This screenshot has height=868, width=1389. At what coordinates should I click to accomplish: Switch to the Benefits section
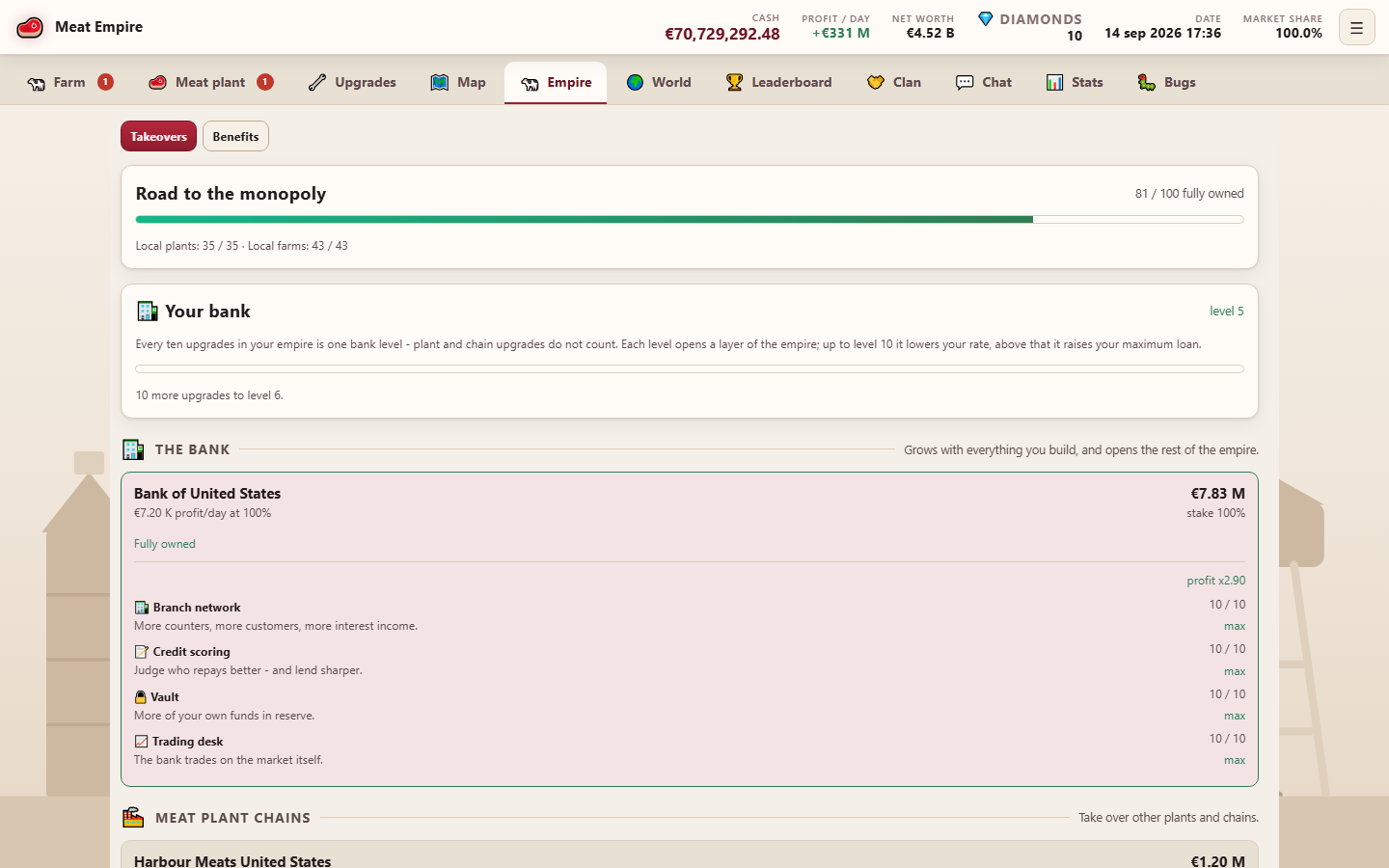point(235,136)
